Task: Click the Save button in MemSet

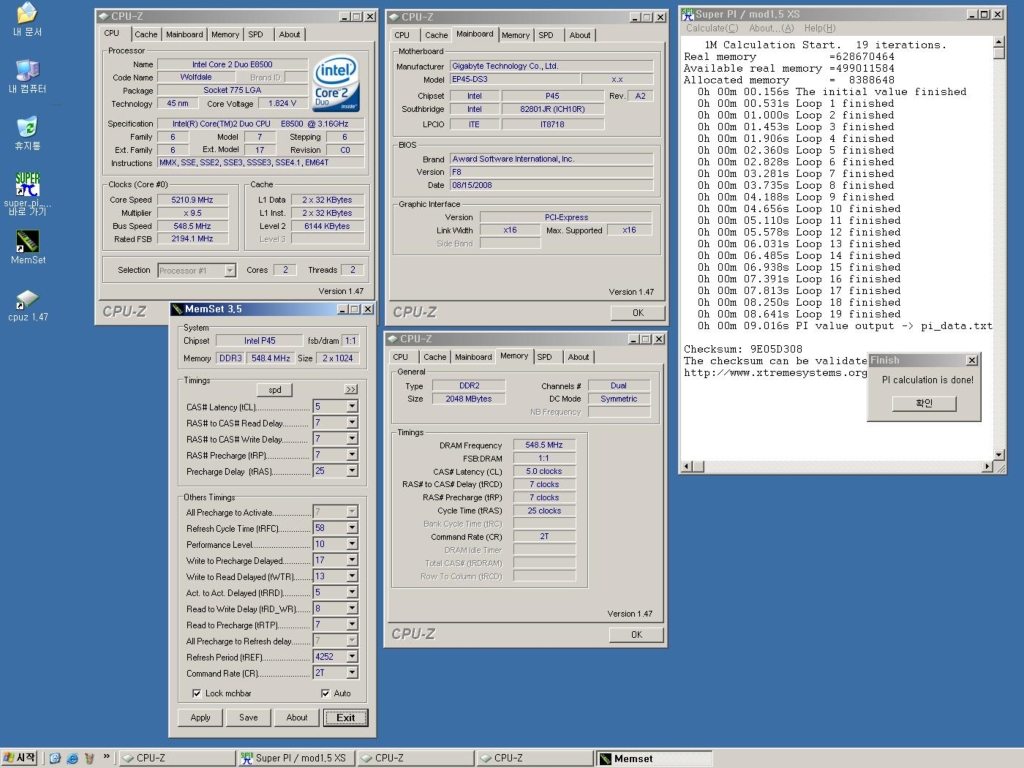Action: click(x=248, y=717)
